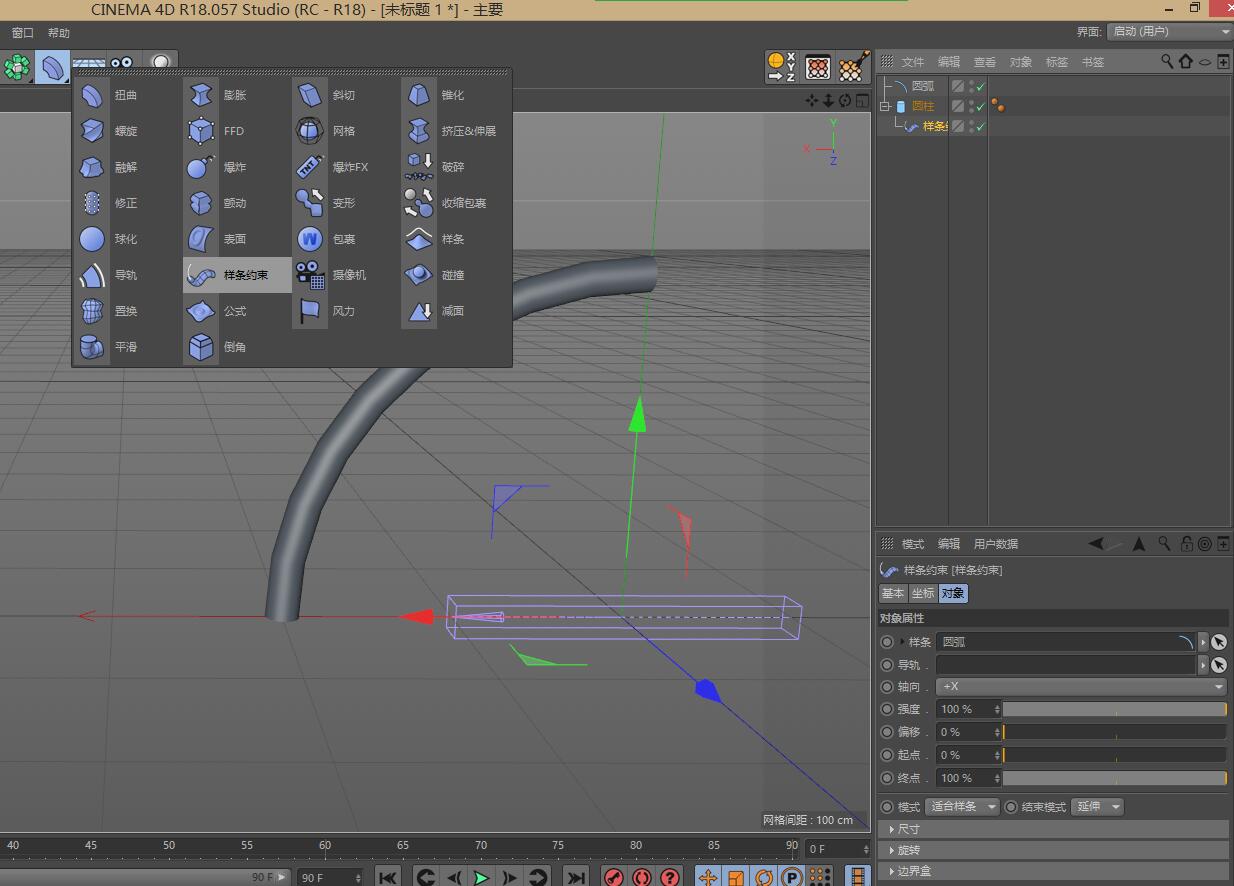Open the 模式 适合样条 dropdown
The height and width of the screenshot is (886, 1234).
[x=962, y=807]
